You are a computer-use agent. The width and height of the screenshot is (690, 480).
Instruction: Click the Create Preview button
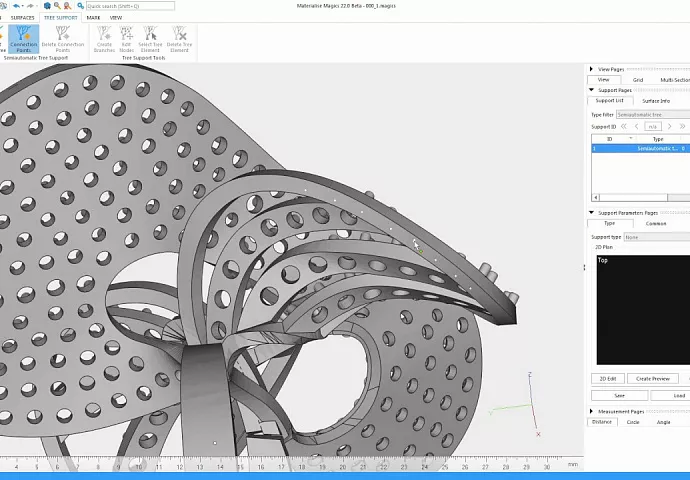pos(653,378)
